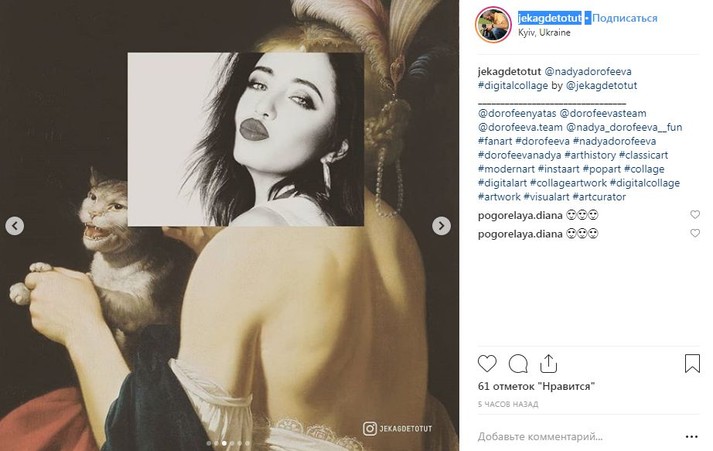Screen dimensions: 713x451
Task: Share the post using the share icon
Action: point(548,363)
